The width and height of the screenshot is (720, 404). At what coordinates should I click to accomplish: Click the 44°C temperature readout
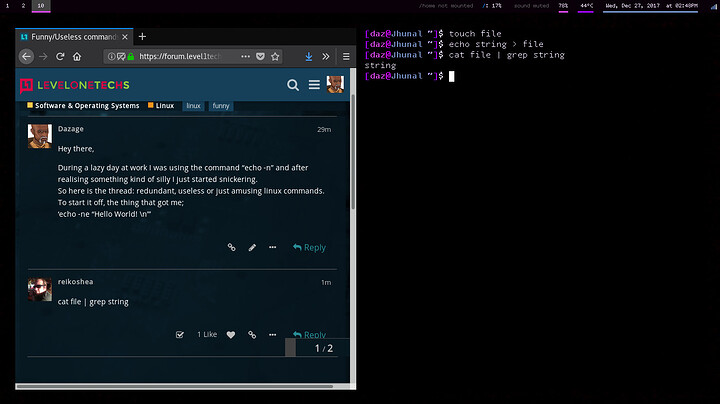[586, 6]
